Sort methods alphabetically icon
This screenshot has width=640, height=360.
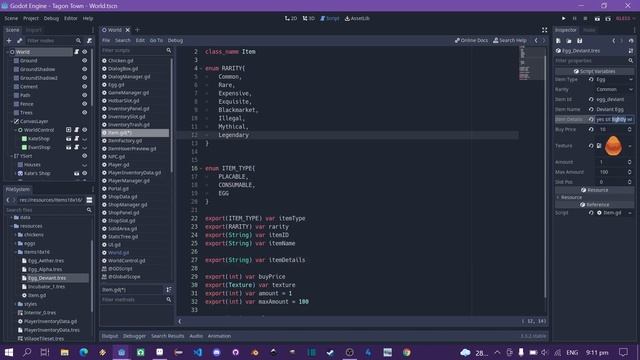pos(169,289)
